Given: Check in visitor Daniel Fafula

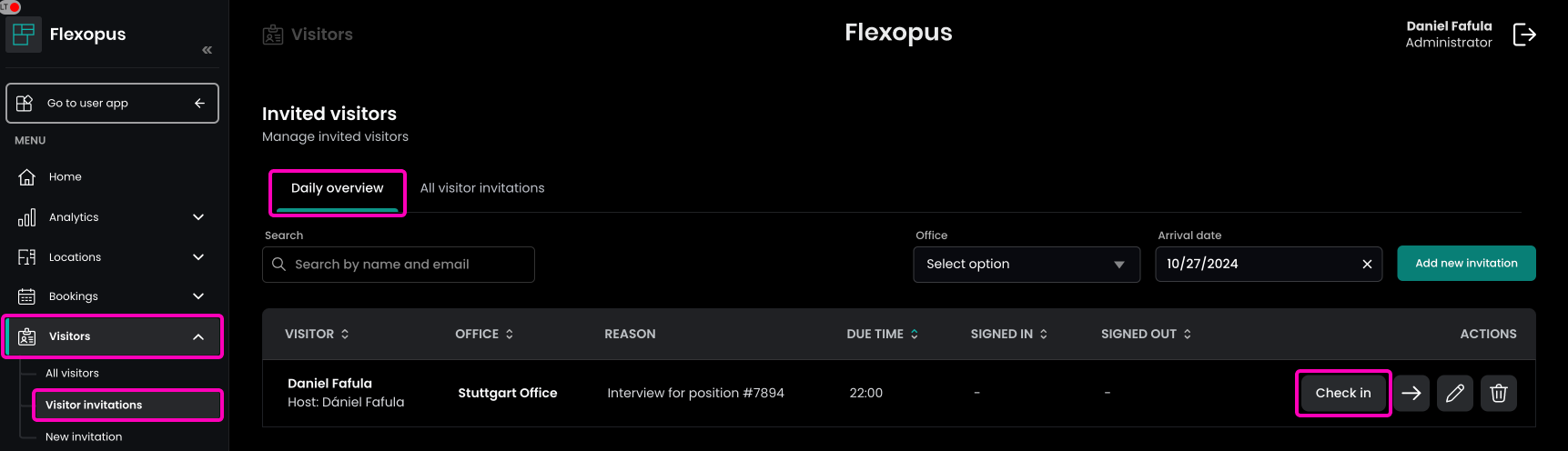Looking at the screenshot, I should (1342, 393).
